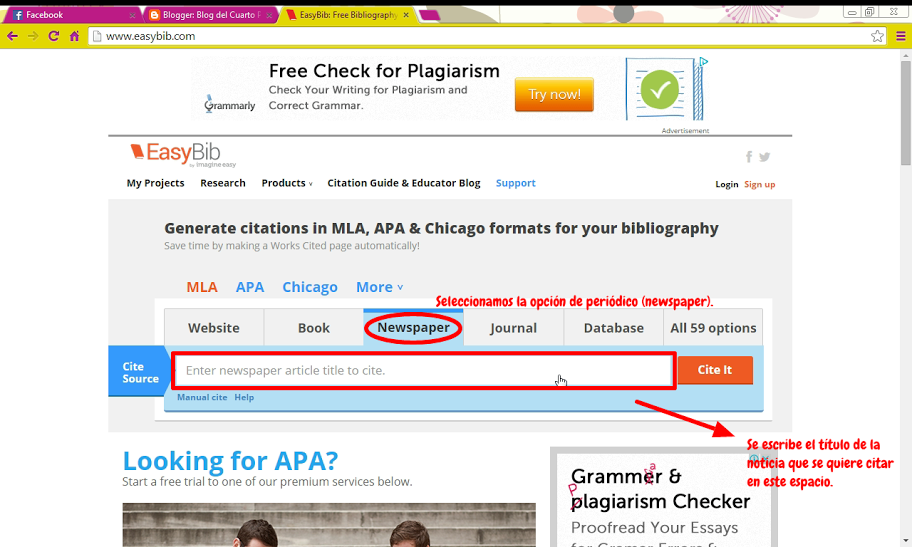The image size is (912, 547).
Task: Click the scrollbar down arrow
Action: (x=906, y=542)
